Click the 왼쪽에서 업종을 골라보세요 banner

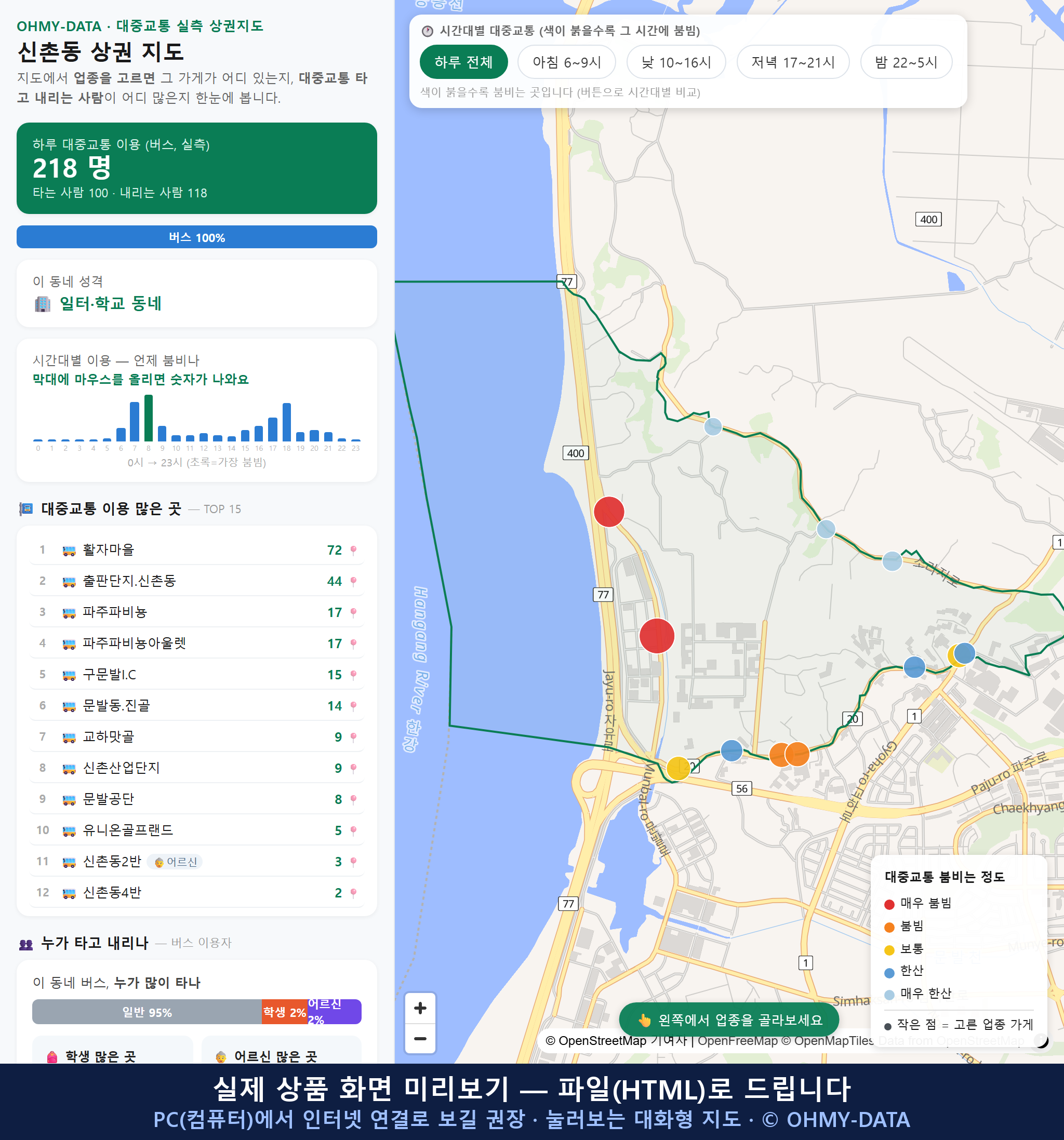[x=728, y=1020]
